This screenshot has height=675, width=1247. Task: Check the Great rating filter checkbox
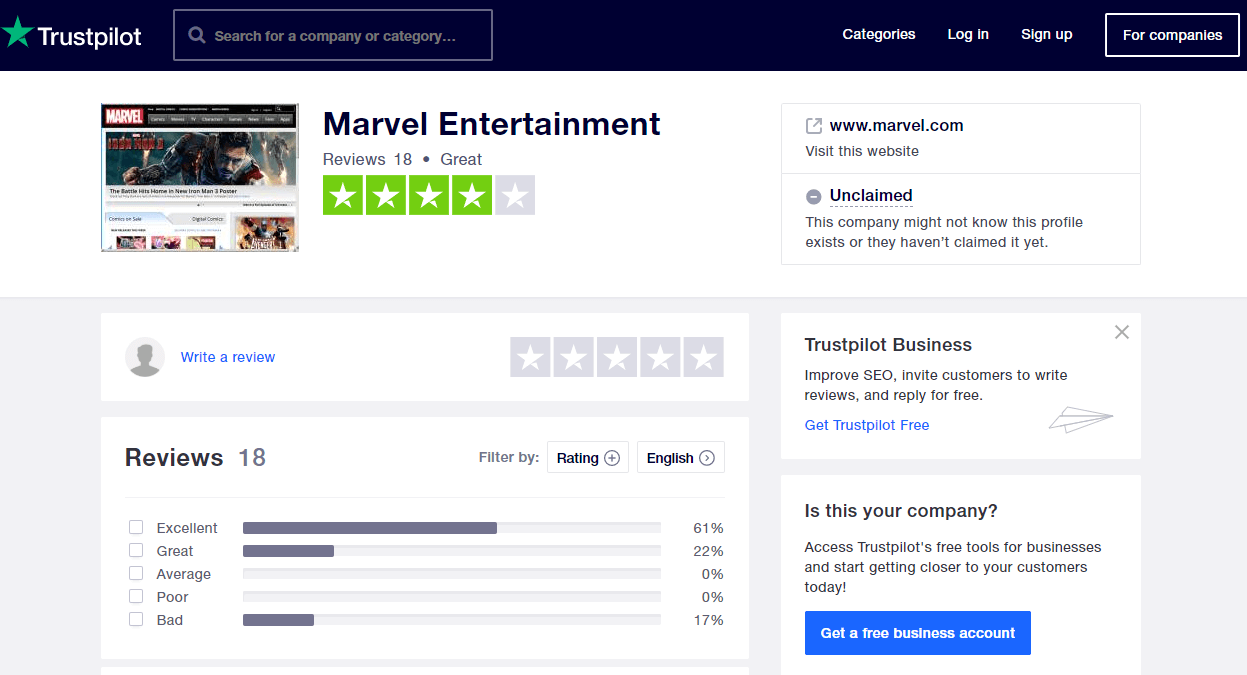(x=136, y=550)
